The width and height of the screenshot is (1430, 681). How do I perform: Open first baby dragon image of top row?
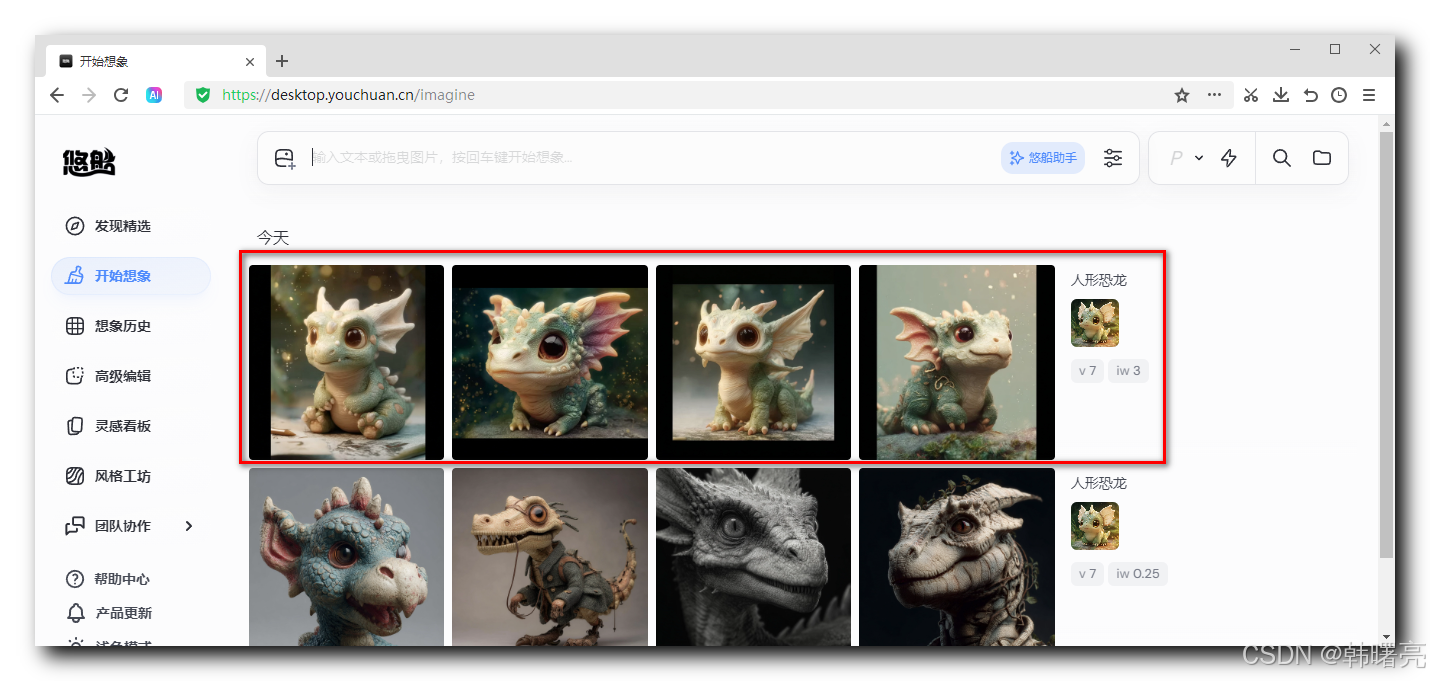[x=346, y=362]
